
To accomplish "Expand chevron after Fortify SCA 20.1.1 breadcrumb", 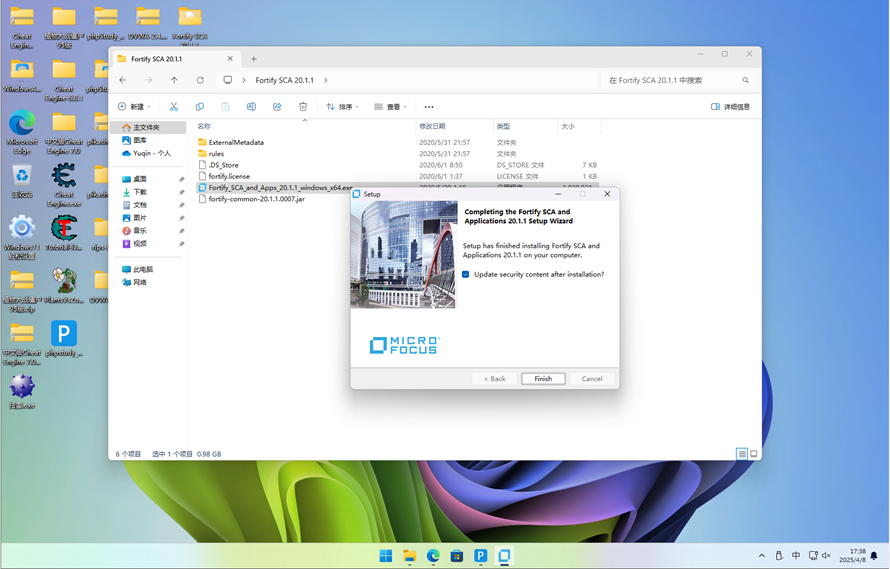I will (x=326, y=80).
